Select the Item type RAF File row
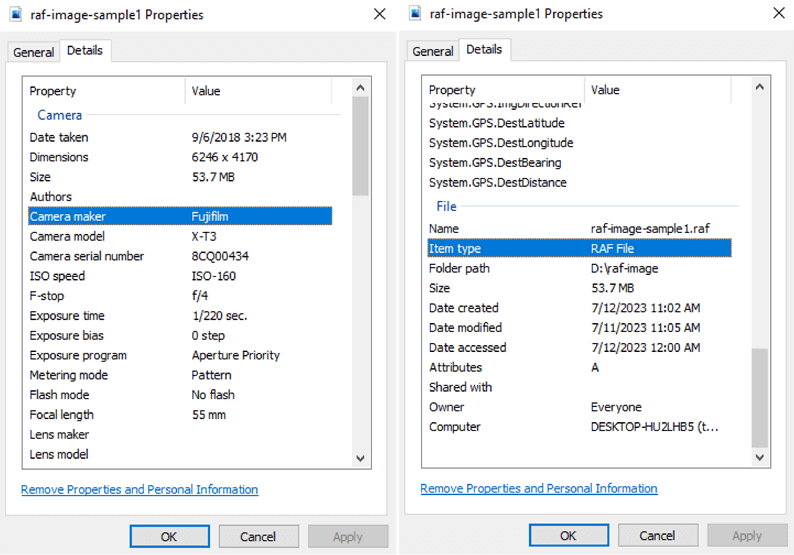The height and width of the screenshot is (555, 794). pyautogui.click(x=579, y=248)
